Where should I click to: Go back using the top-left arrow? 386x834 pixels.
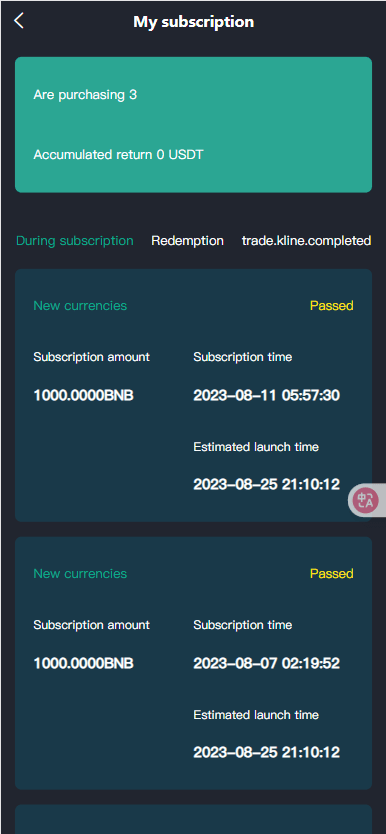pyautogui.click(x=19, y=21)
